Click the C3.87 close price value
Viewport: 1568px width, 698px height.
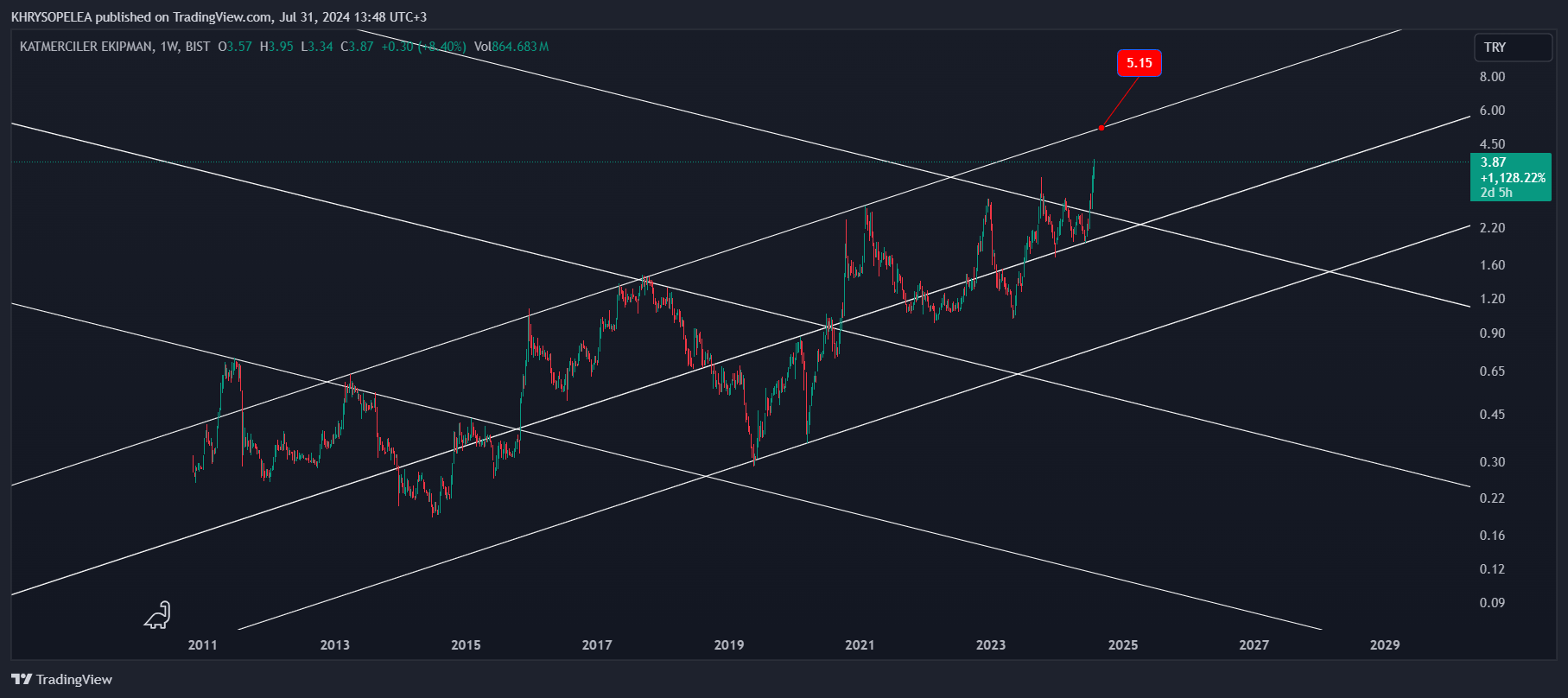pos(358,47)
